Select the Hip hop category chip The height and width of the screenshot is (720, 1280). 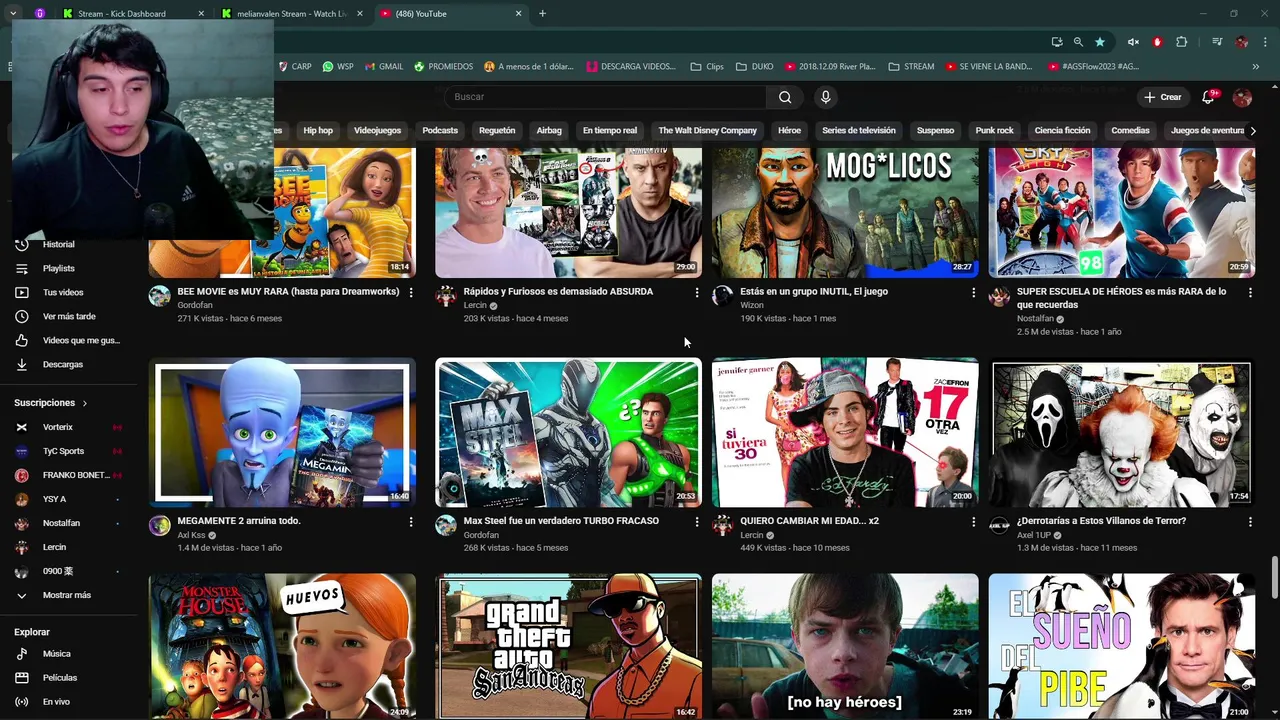pyautogui.click(x=318, y=130)
